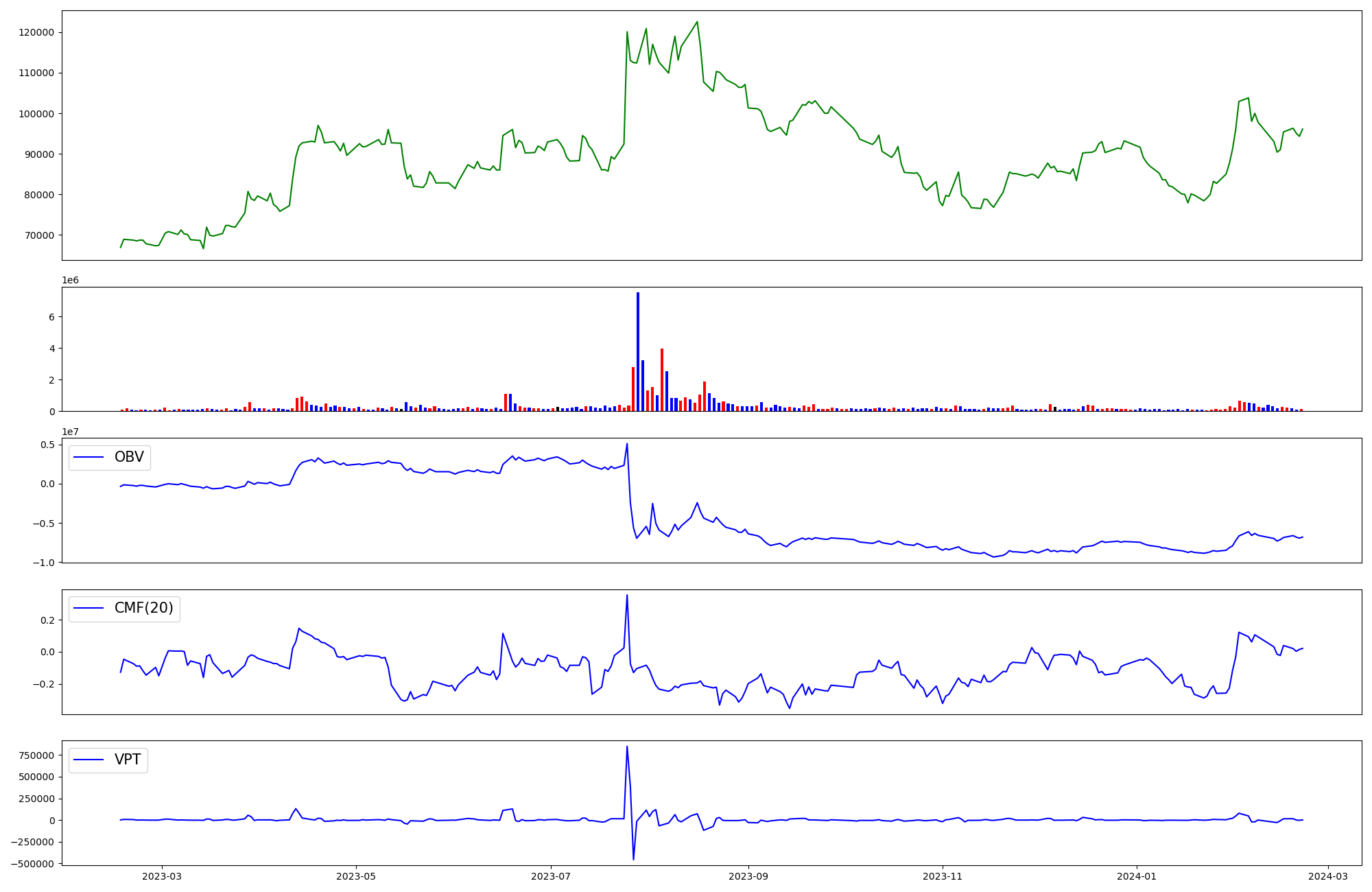Click the 2023-05 date tick label
The width and height of the screenshot is (1372, 892).
357,876
